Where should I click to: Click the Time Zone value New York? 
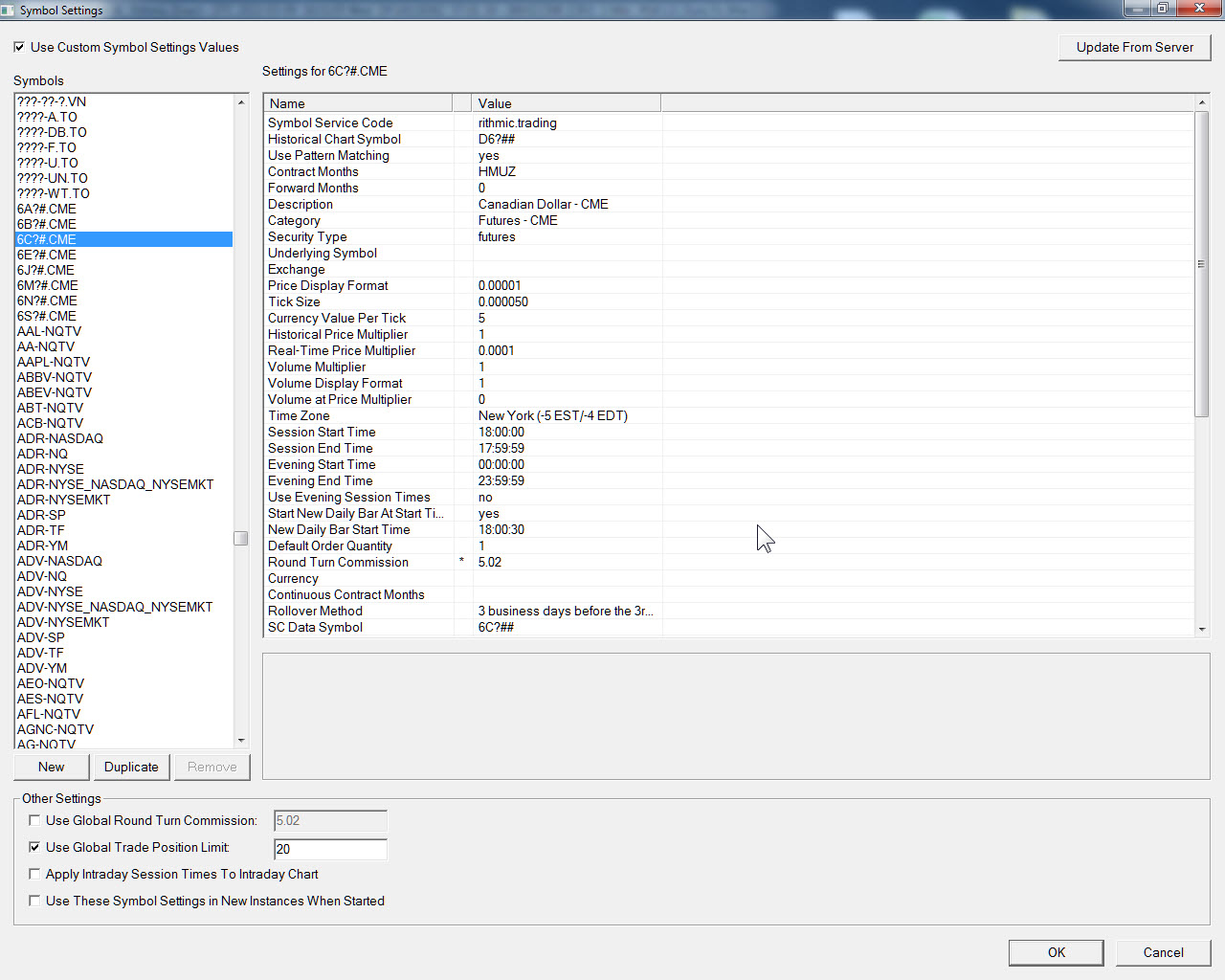(553, 415)
